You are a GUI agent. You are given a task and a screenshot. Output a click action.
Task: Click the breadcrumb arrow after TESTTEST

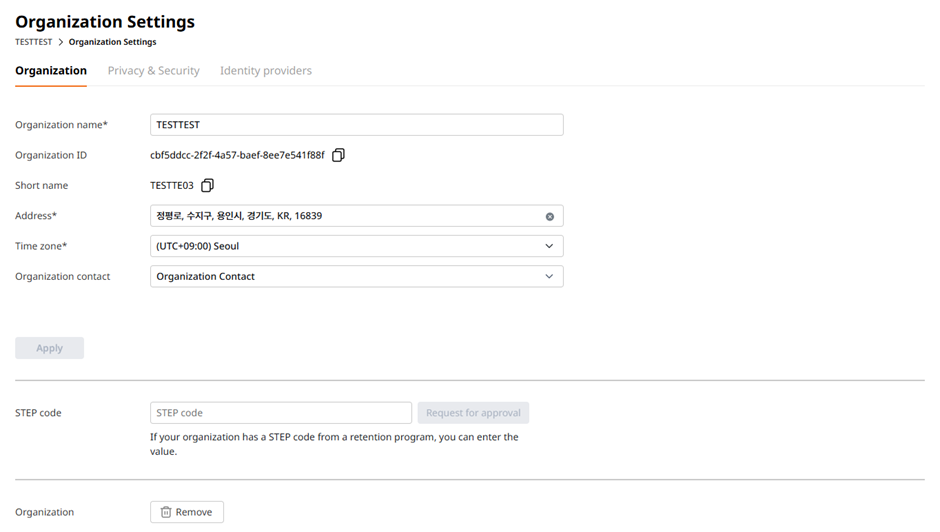(x=61, y=42)
